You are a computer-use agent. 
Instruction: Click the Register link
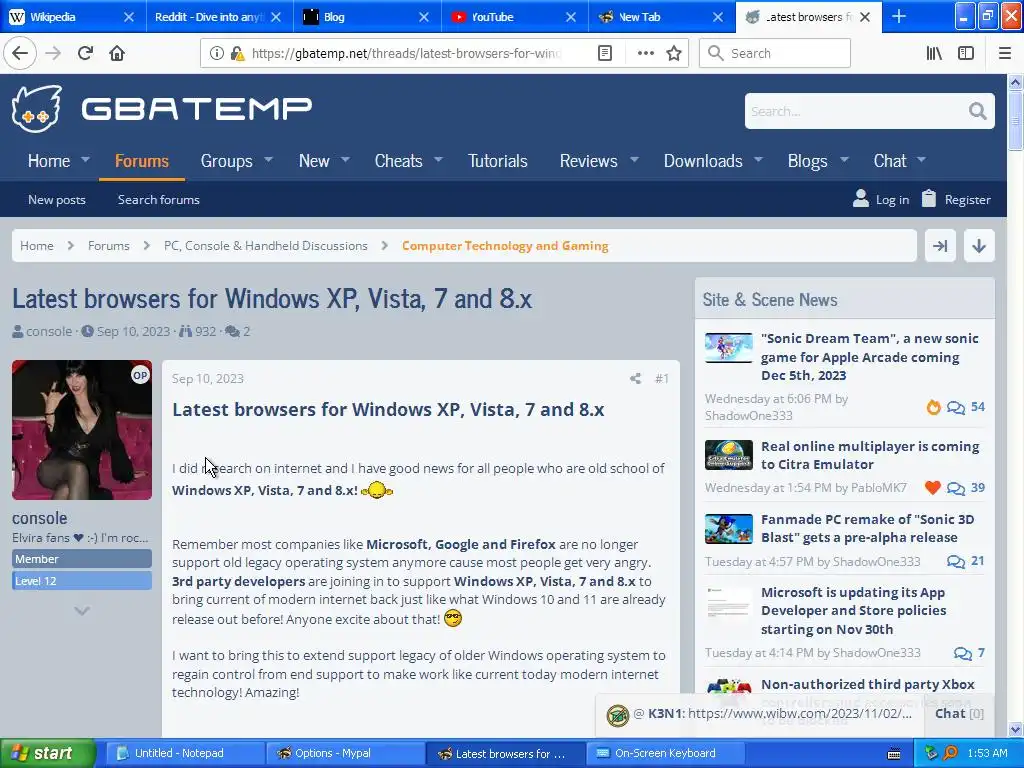[x=967, y=200]
